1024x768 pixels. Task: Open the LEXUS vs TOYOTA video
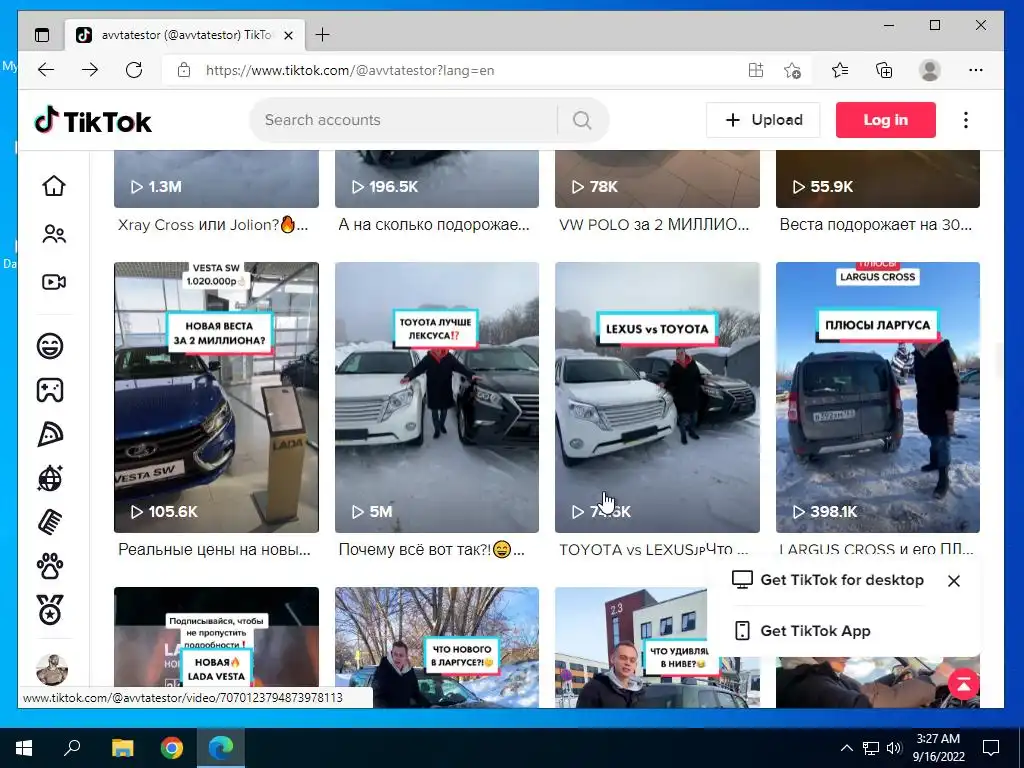(x=657, y=397)
